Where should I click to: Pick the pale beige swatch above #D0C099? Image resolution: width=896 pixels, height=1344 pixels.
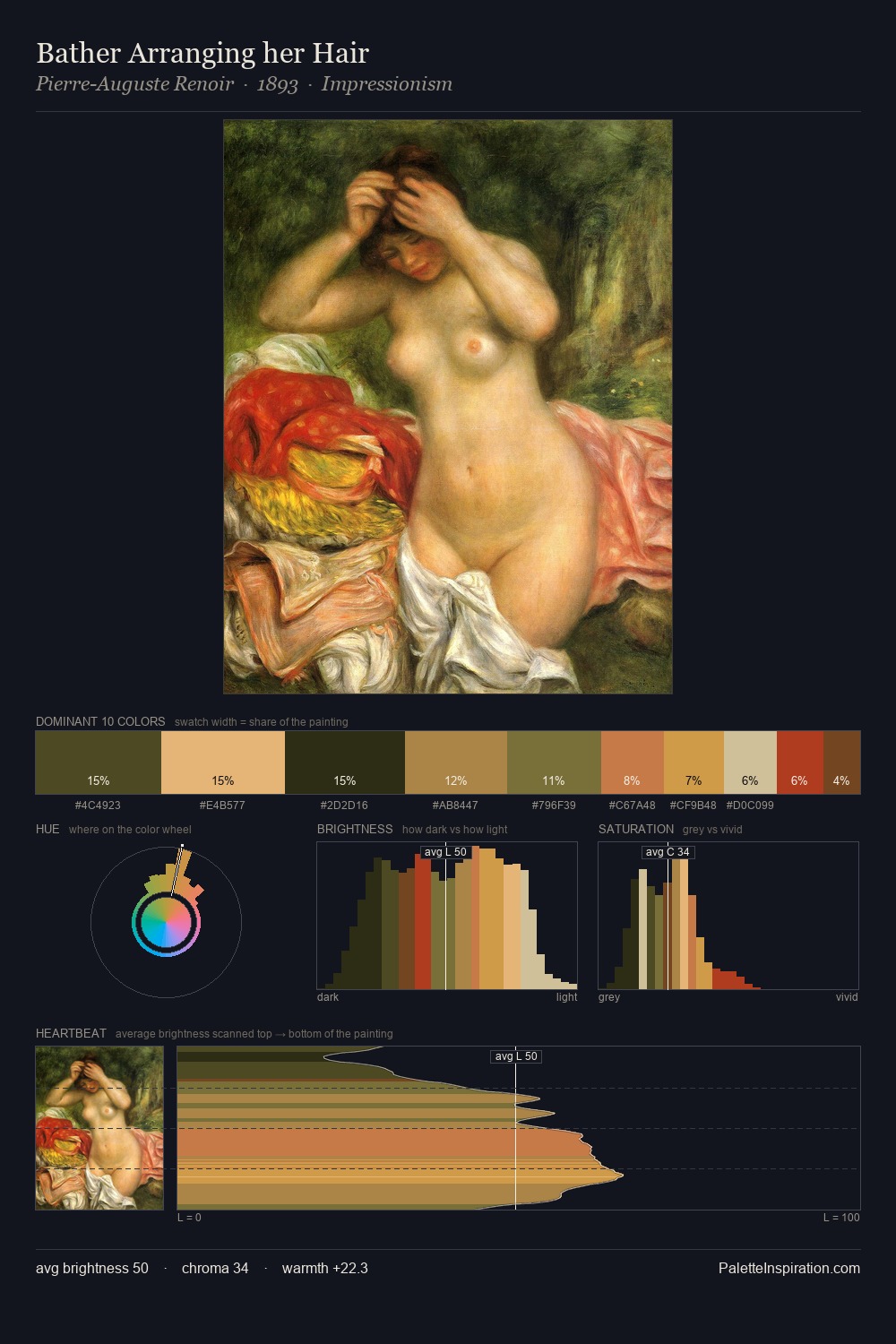click(750, 762)
